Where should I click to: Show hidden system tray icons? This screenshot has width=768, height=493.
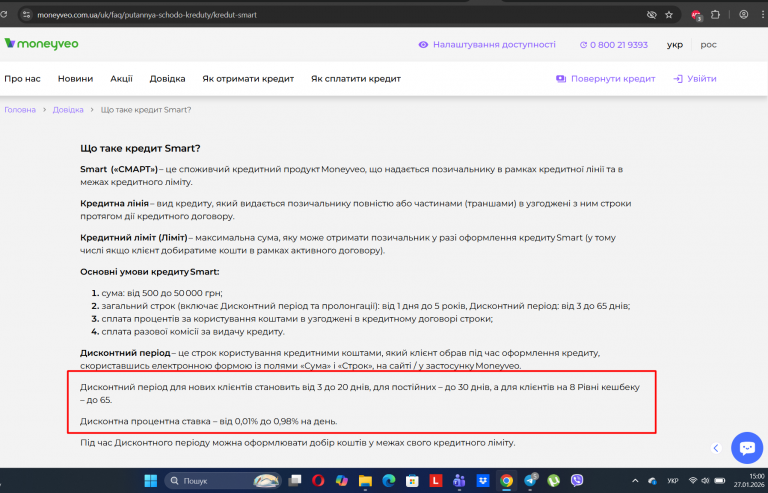635,481
